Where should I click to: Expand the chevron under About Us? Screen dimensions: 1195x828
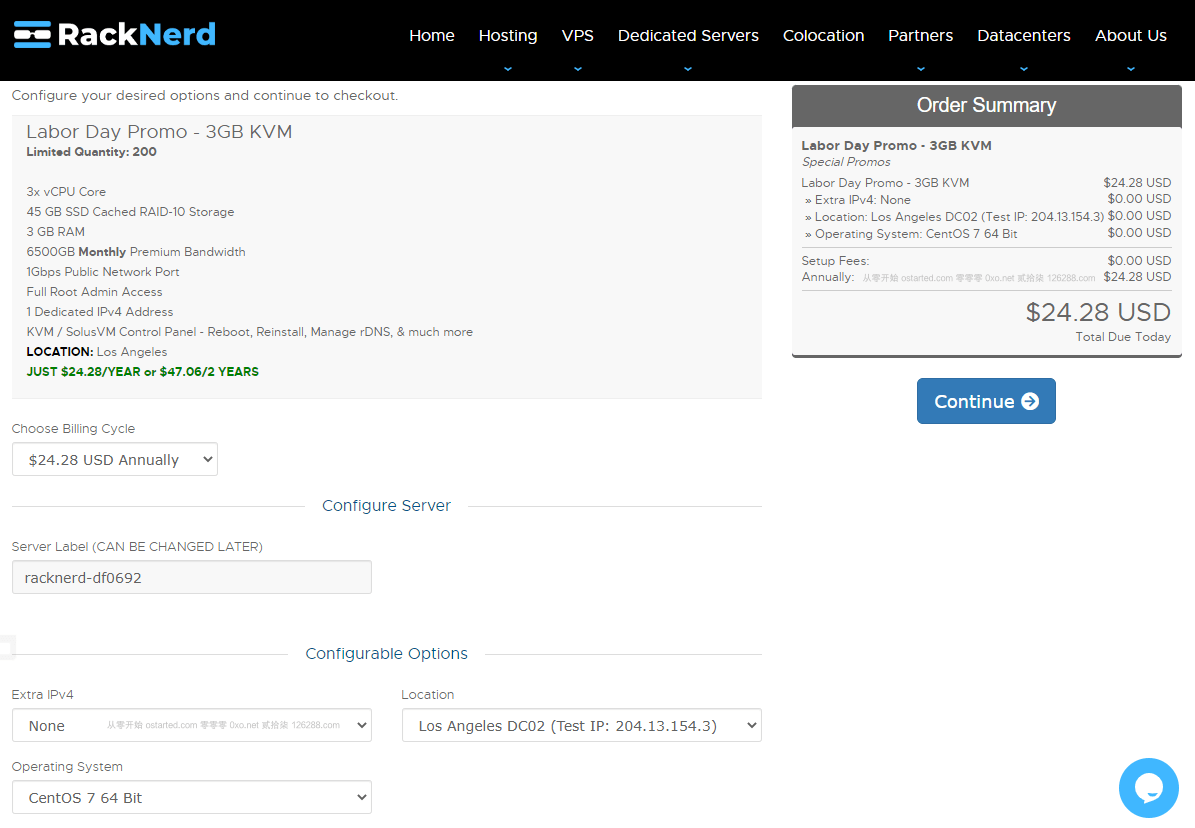click(x=1131, y=69)
